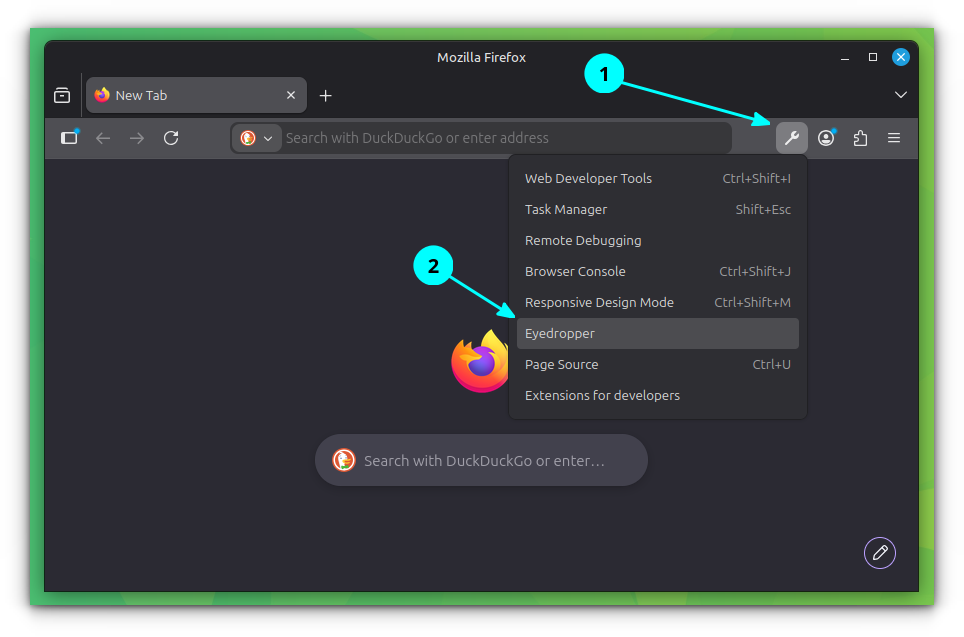
Task: Open the Extensions puzzle icon
Action: click(860, 138)
